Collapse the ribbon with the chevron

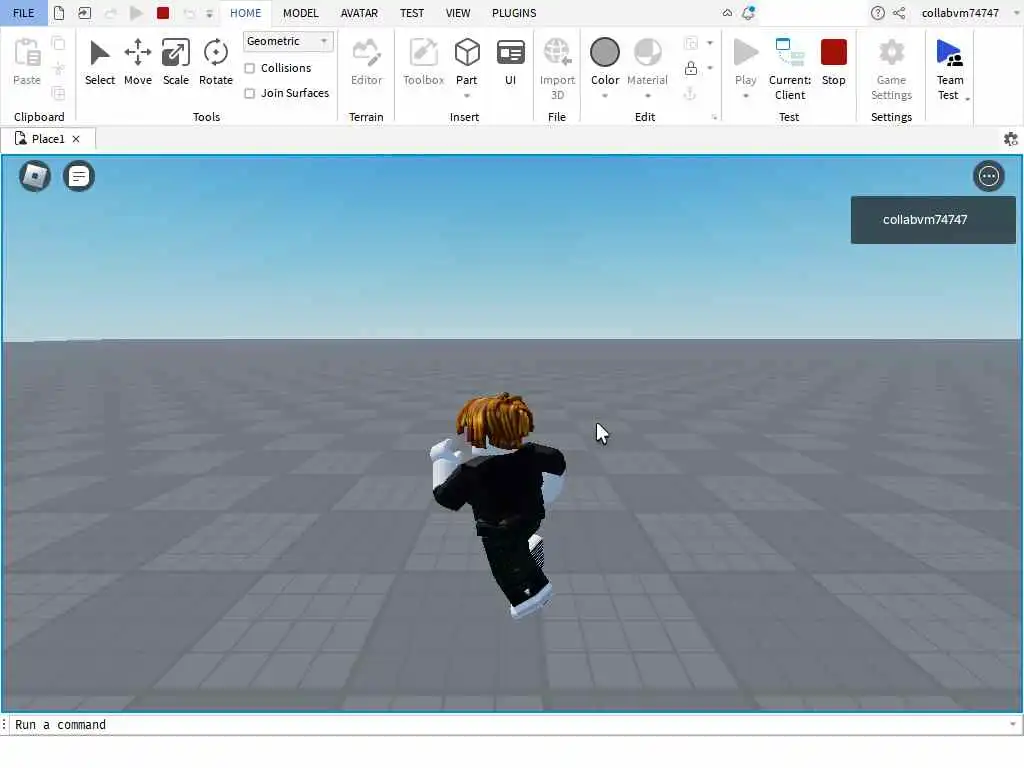tap(727, 13)
